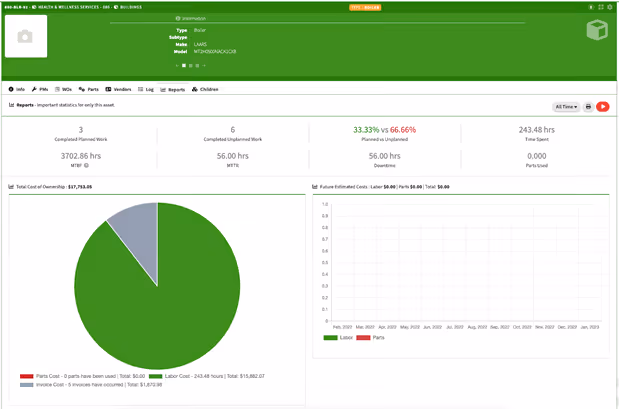This screenshot has height=409, width=619.
Task: Select the third info carousel dot
Action: click(197, 66)
